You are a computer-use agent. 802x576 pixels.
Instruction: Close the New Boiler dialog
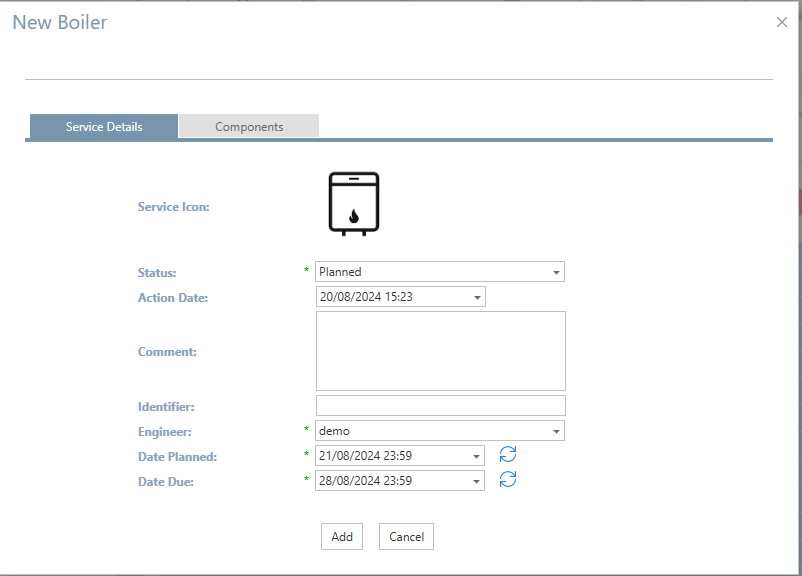coord(782,22)
